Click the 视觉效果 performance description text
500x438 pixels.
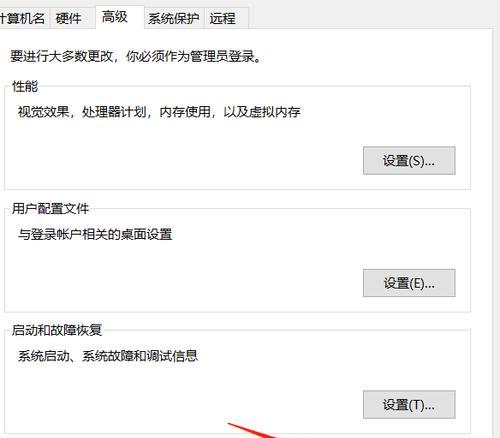click(x=159, y=112)
